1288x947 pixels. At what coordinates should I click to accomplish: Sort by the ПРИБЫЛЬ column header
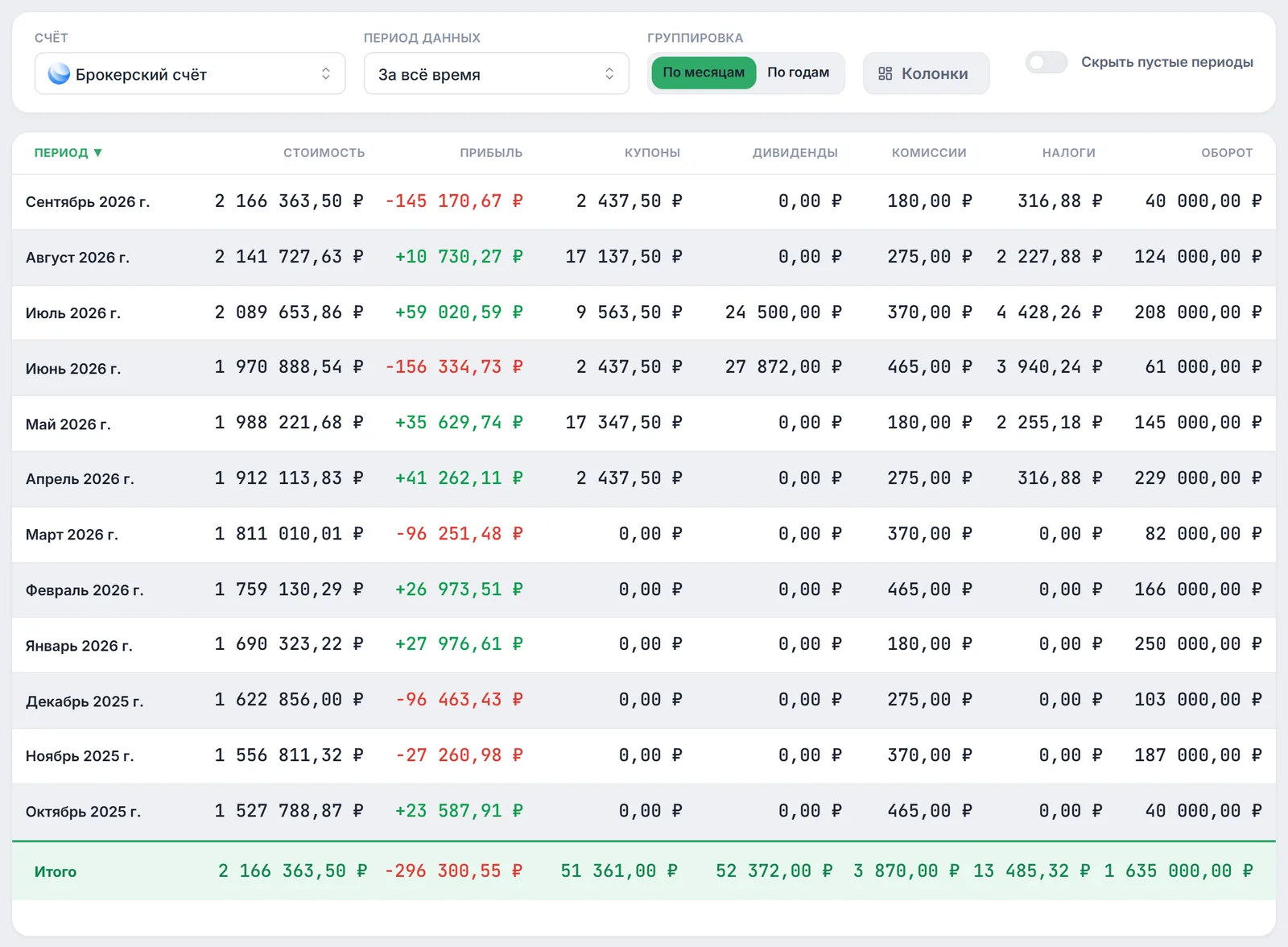point(491,152)
